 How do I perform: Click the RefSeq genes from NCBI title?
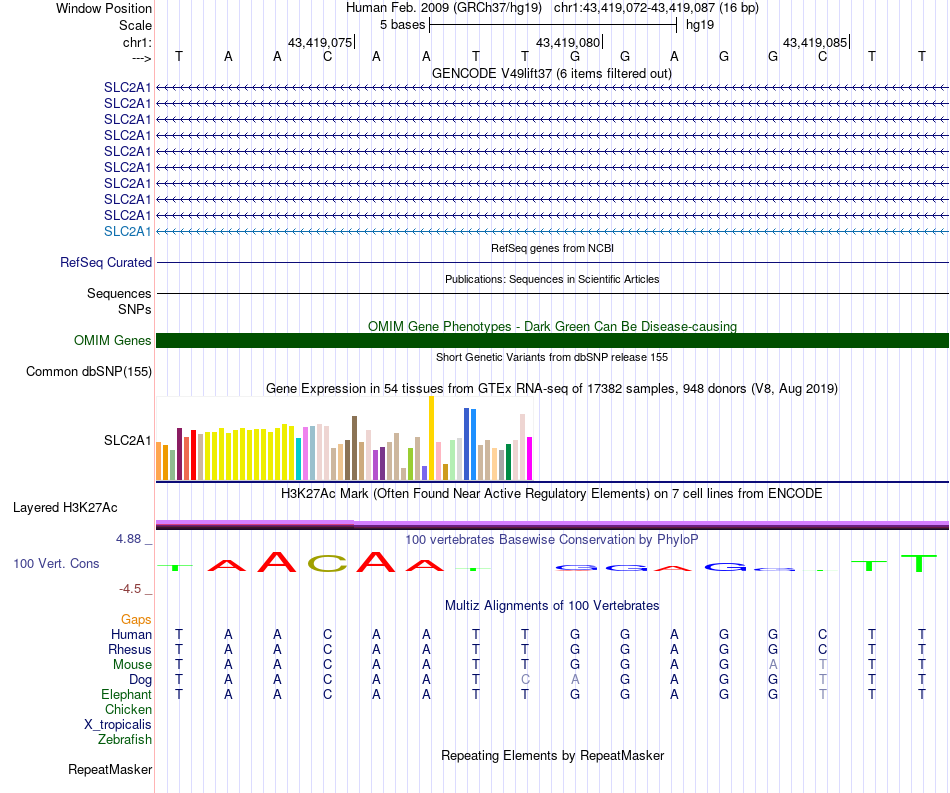click(552, 248)
